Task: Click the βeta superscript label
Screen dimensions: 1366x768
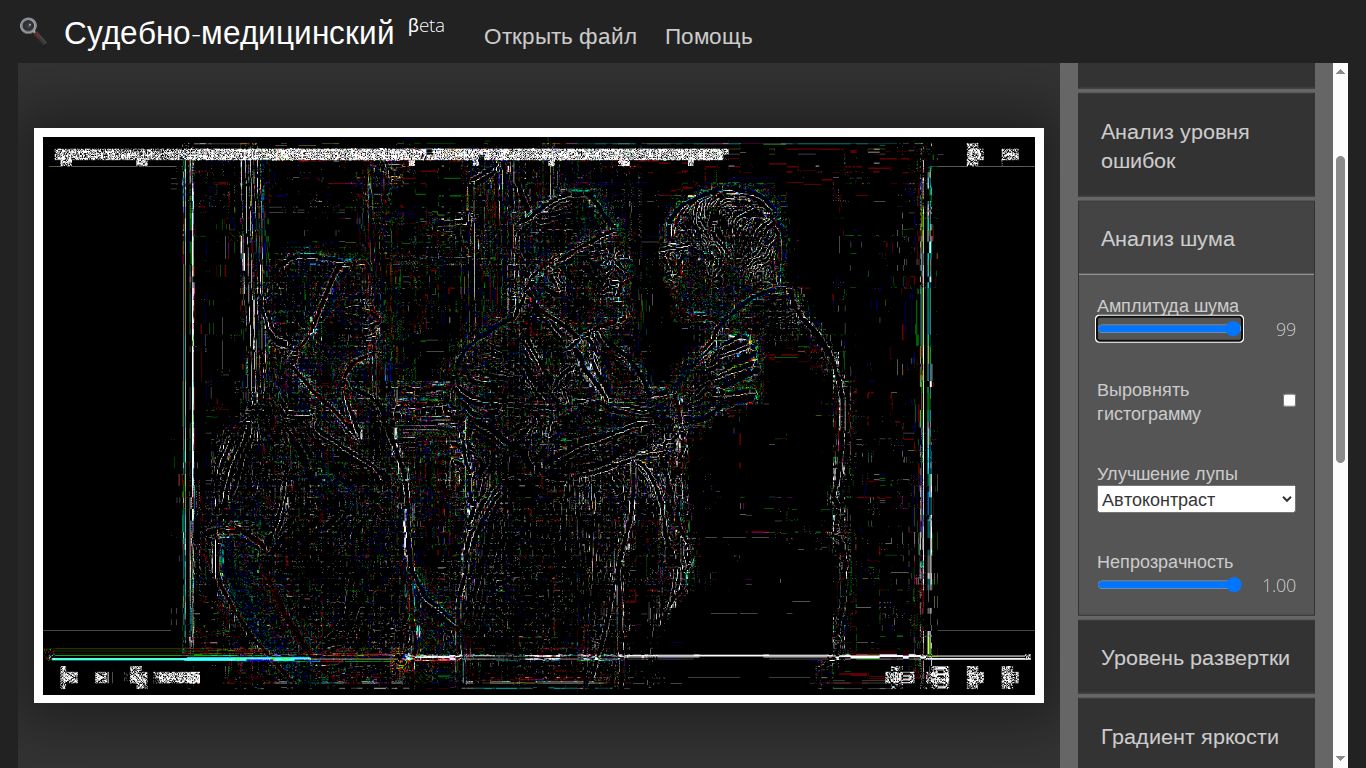Action: pyautogui.click(x=426, y=27)
